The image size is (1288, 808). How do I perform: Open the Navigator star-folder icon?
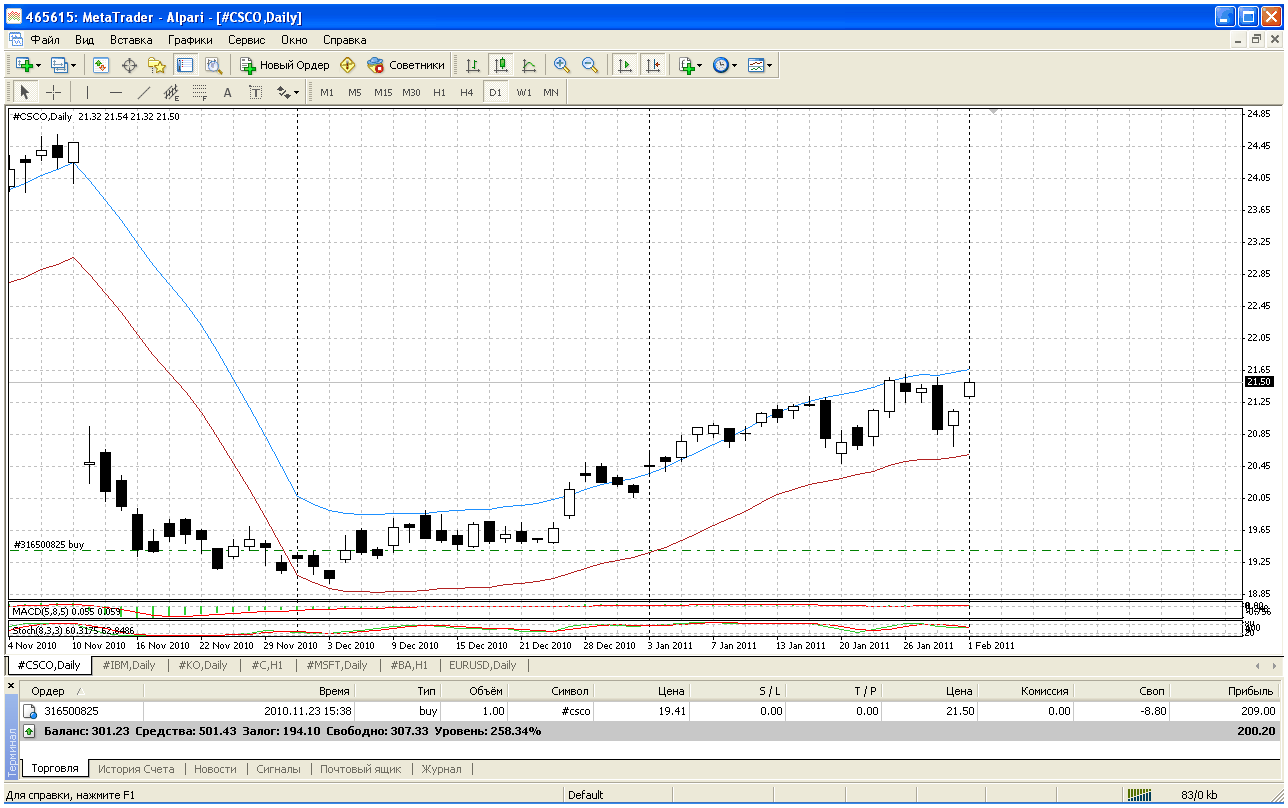[x=157, y=65]
